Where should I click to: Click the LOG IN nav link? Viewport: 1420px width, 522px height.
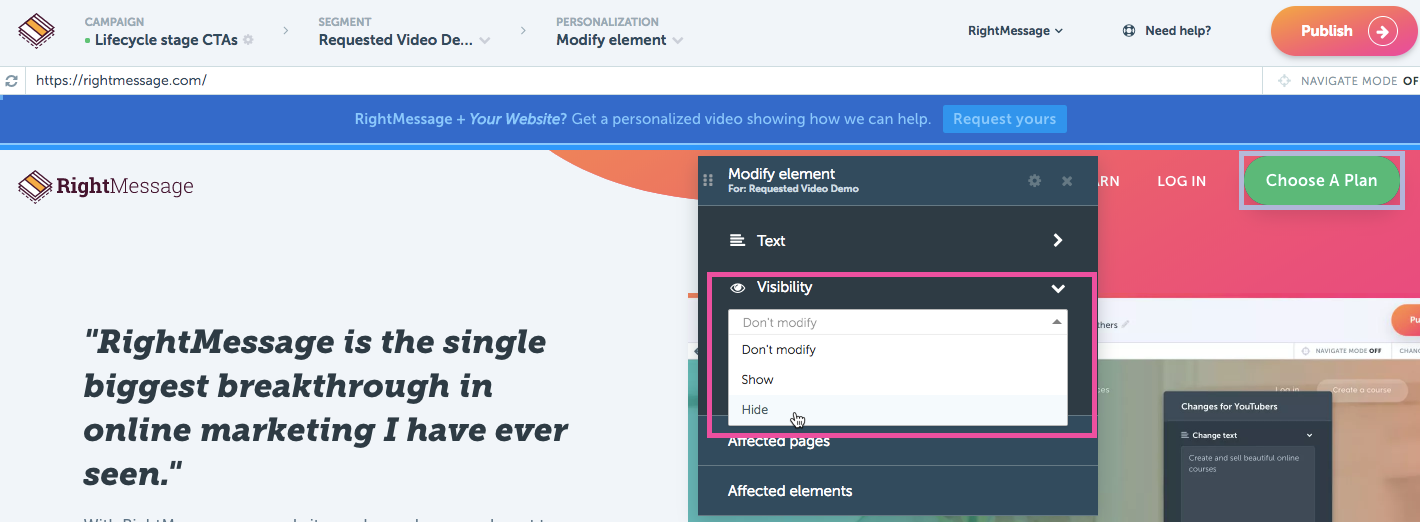click(x=1181, y=181)
